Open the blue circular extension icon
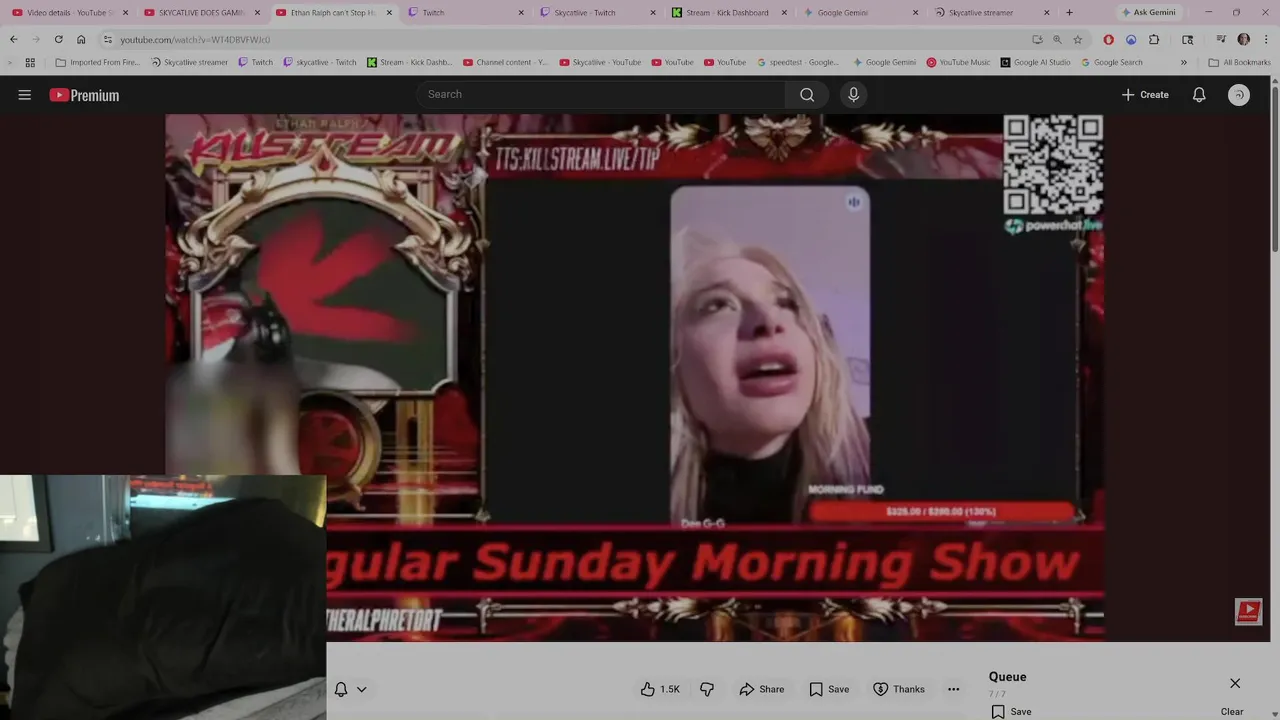Viewport: 1280px width, 720px height. (x=1131, y=39)
